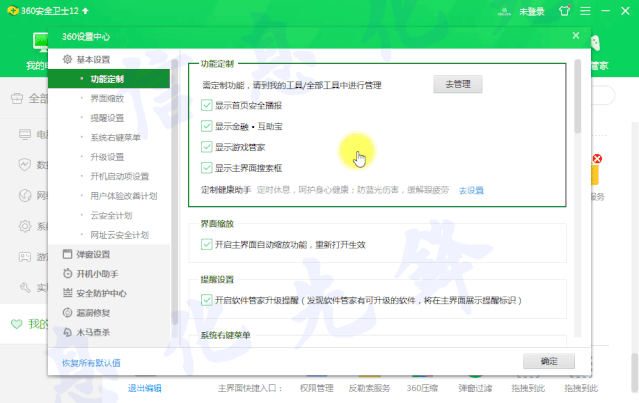
Task: Click the upgrade arrow next to 360安全卫士12
Action: coord(86,11)
